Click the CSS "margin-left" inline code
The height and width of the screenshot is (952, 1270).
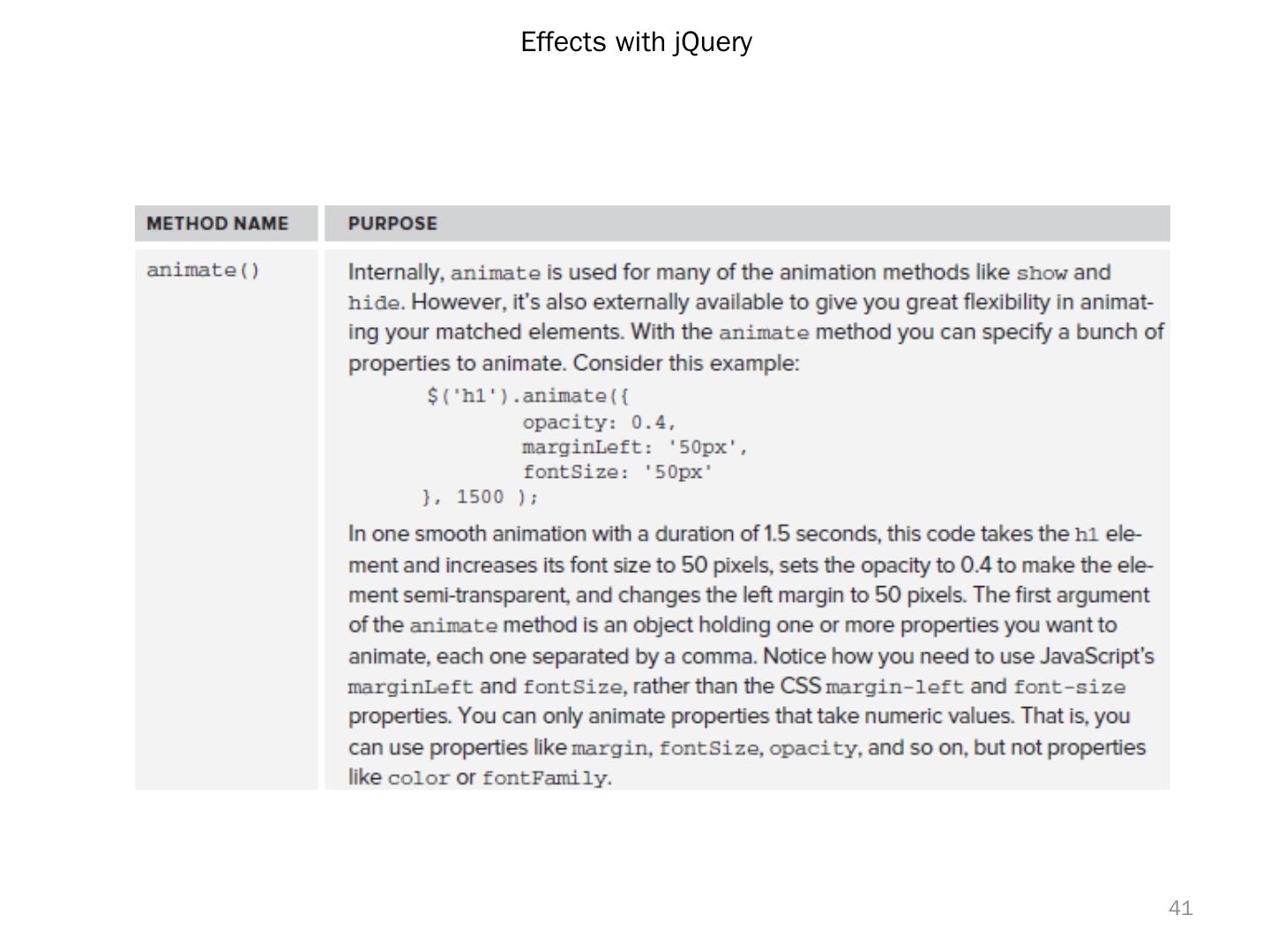tap(894, 688)
